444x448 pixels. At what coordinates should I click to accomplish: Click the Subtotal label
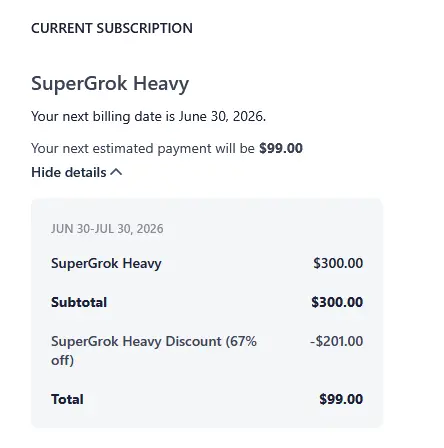point(79,302)
